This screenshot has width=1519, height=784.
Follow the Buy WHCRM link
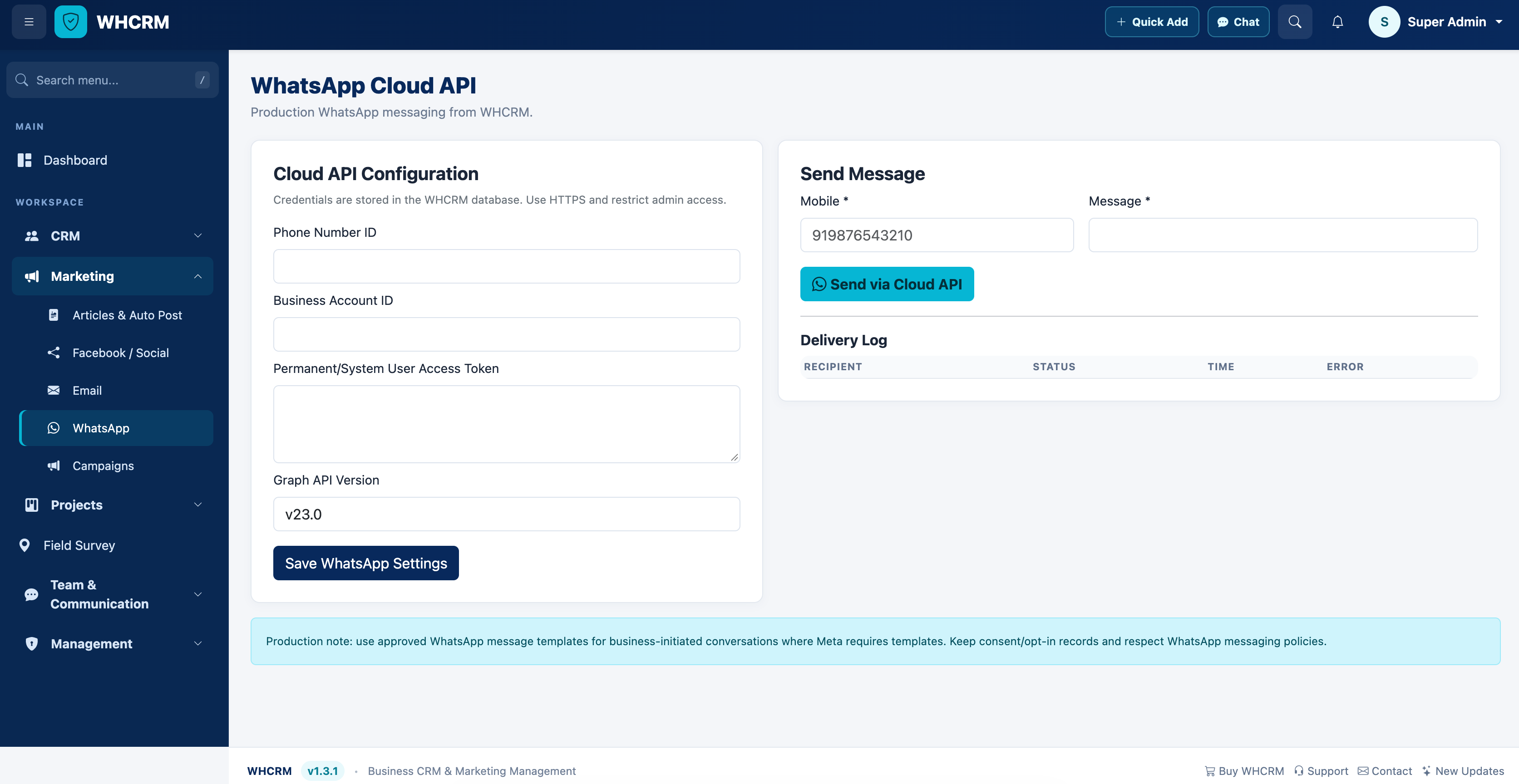tap(1244, 771)
